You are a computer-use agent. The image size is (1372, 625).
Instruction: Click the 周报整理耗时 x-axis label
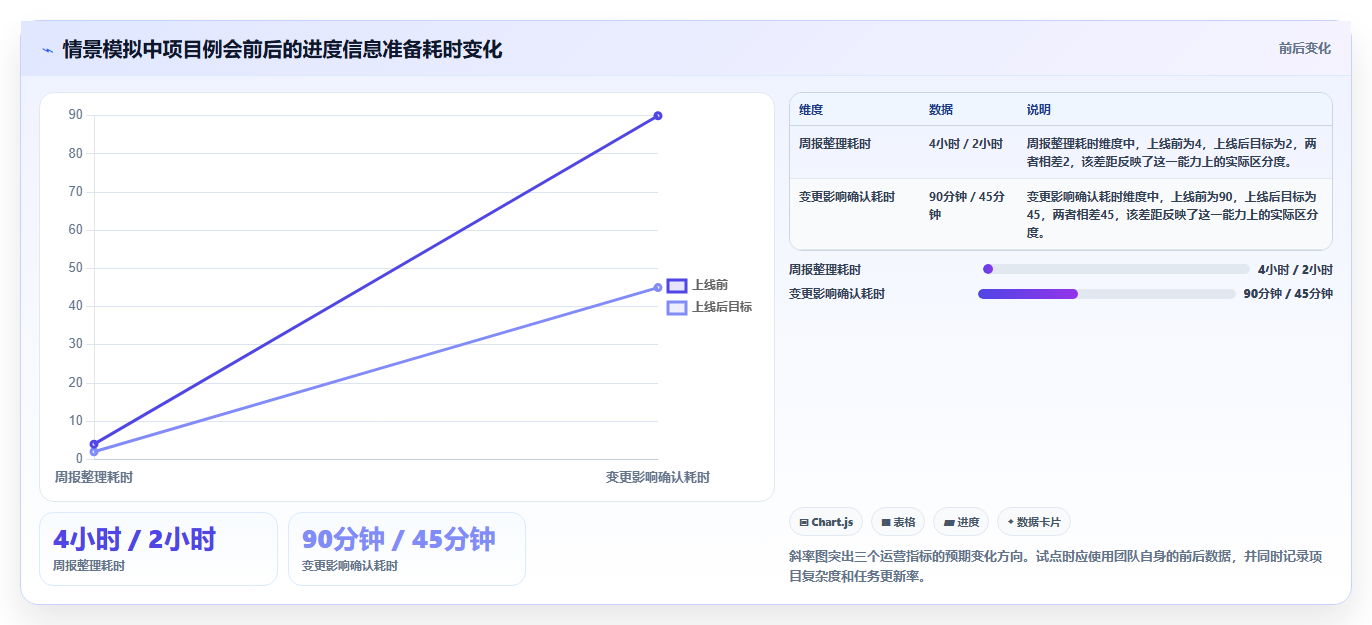[94, 477]
